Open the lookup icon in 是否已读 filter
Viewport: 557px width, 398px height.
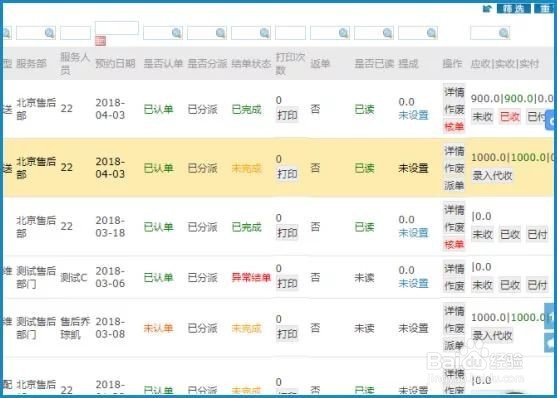[x=388, y=33]
